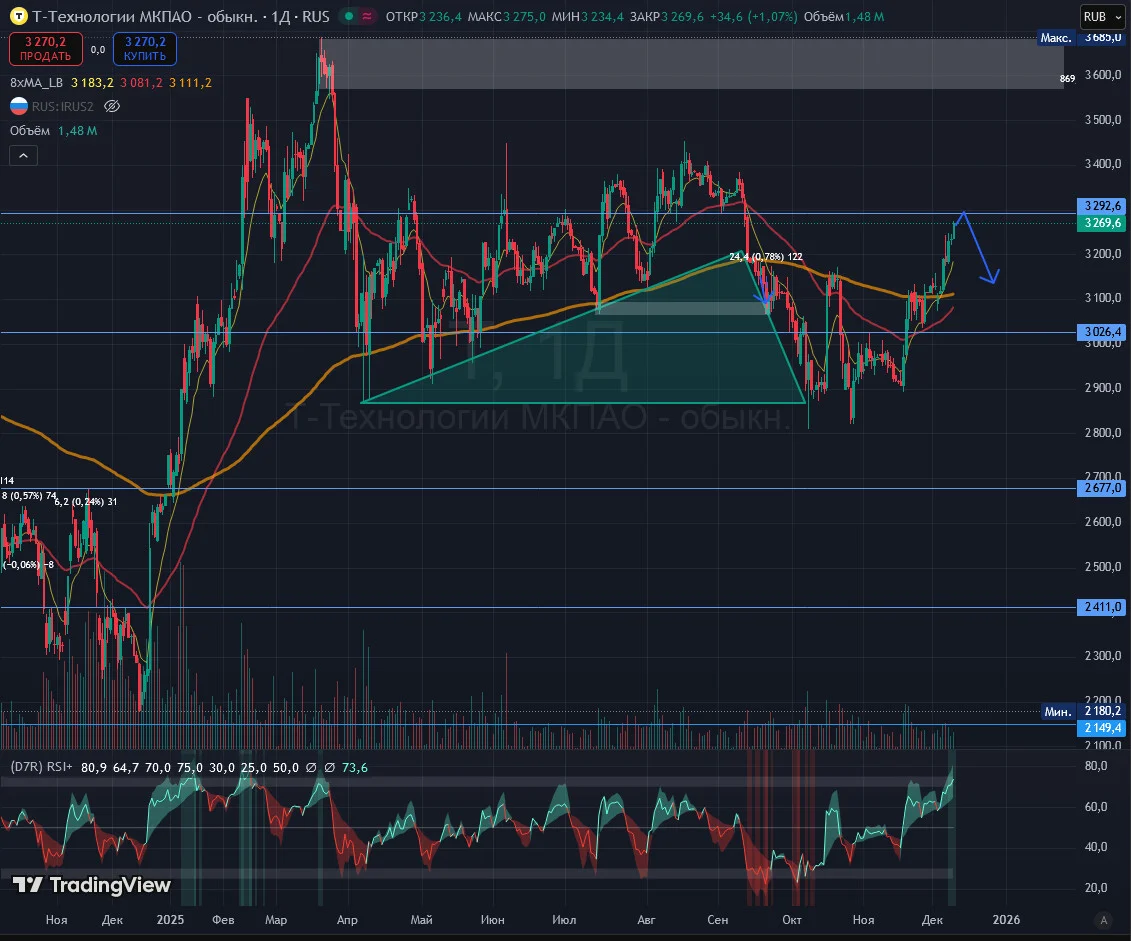Select the Объём indicator legend under RUS:IRUS2
1131x941 pixels.
(30, 131)
